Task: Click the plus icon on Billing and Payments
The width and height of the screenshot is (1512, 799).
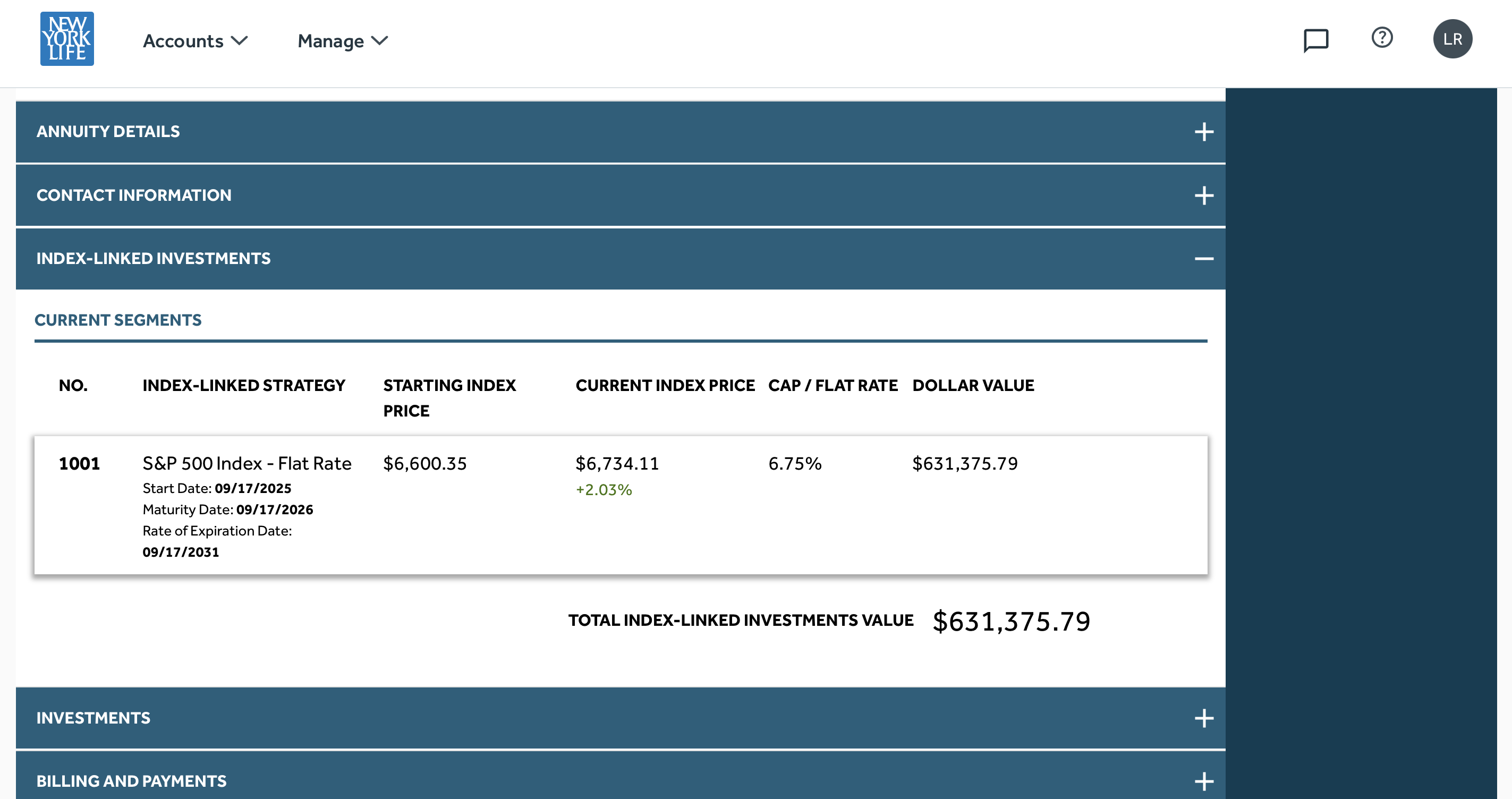Action: point(1204,781)
